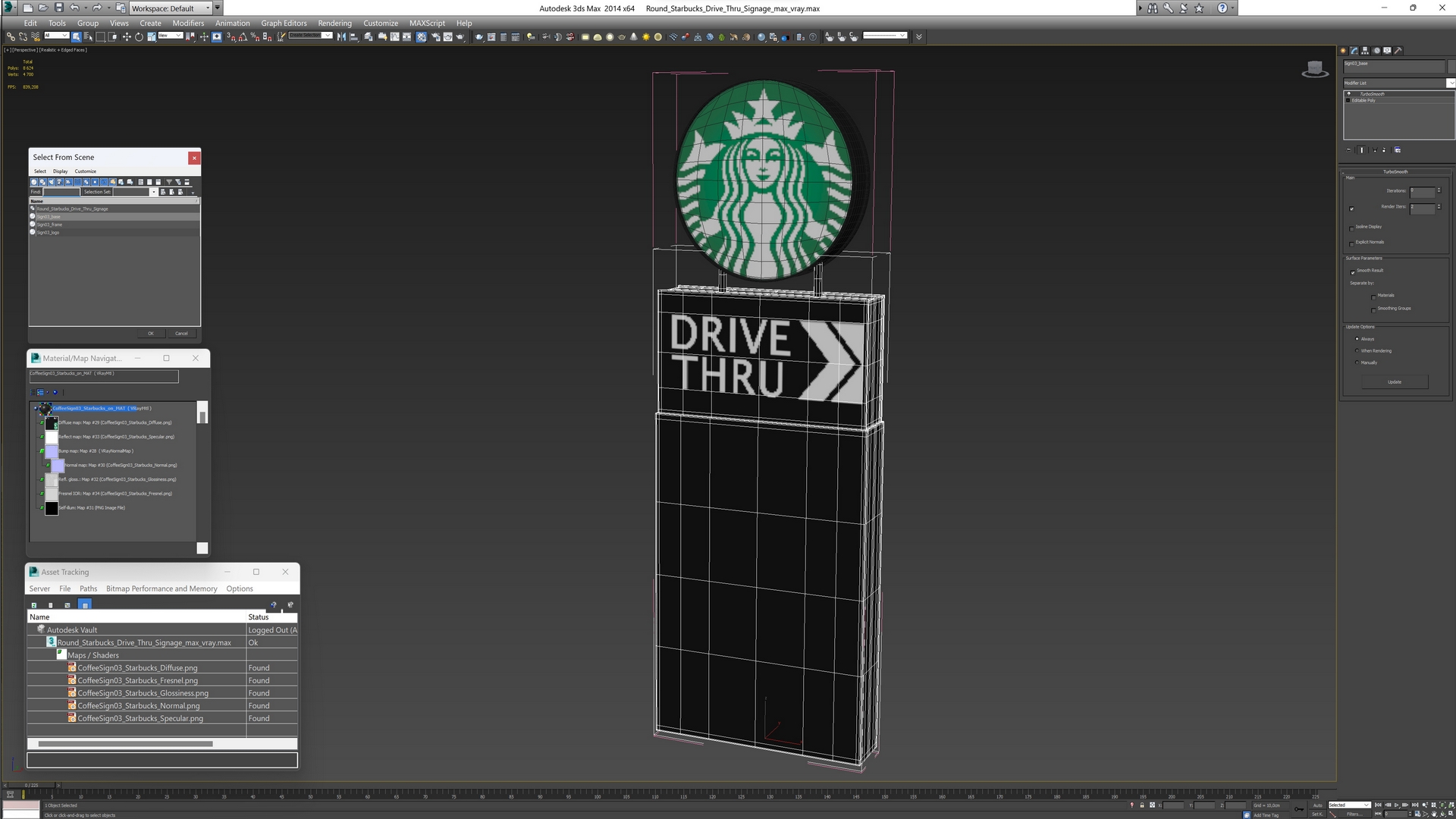This screenshot has height=819, width=1456.
Task: Click the help question icon in title bar
Action: click(1222, 8)
